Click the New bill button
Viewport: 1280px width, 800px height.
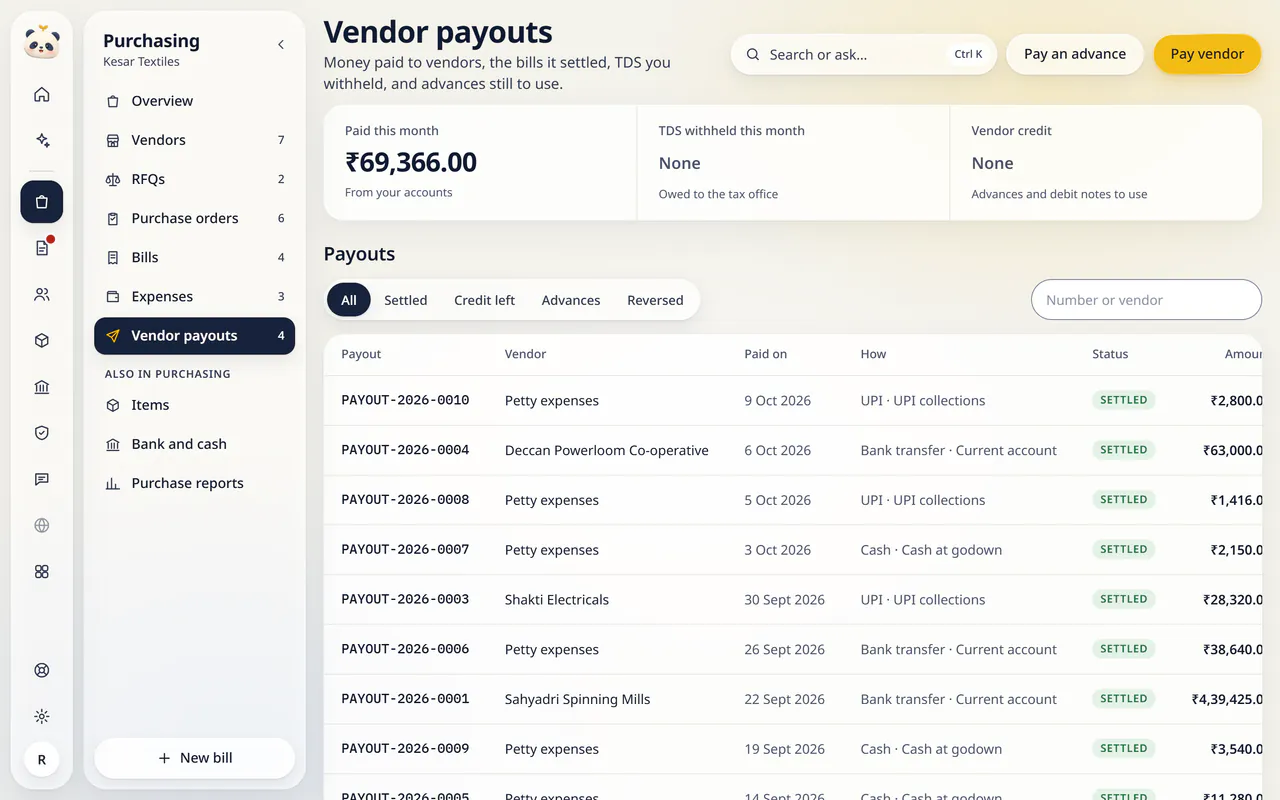(194, 758)
